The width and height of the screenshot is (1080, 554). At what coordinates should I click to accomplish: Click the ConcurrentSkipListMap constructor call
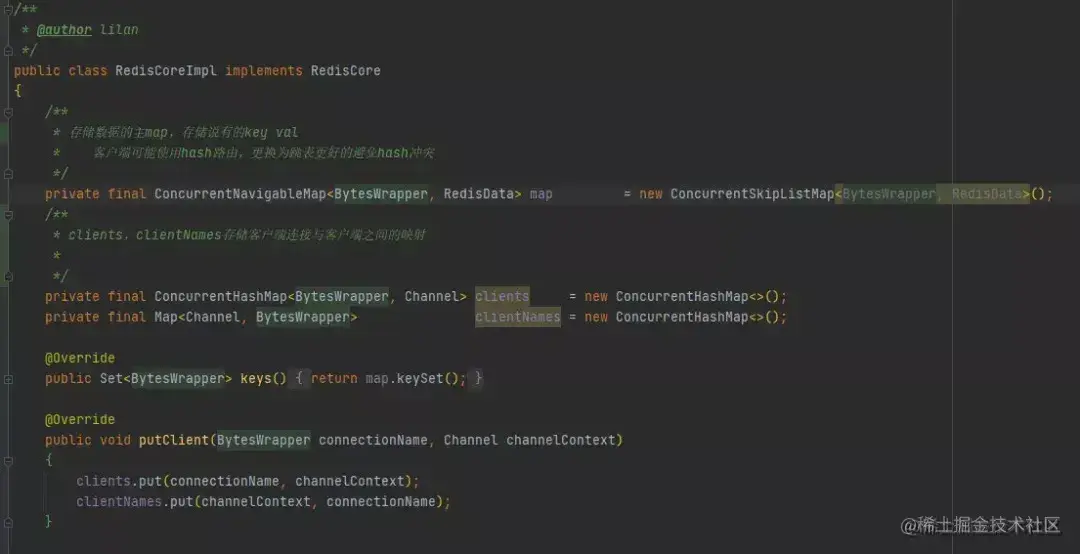[x=752, y=194]
